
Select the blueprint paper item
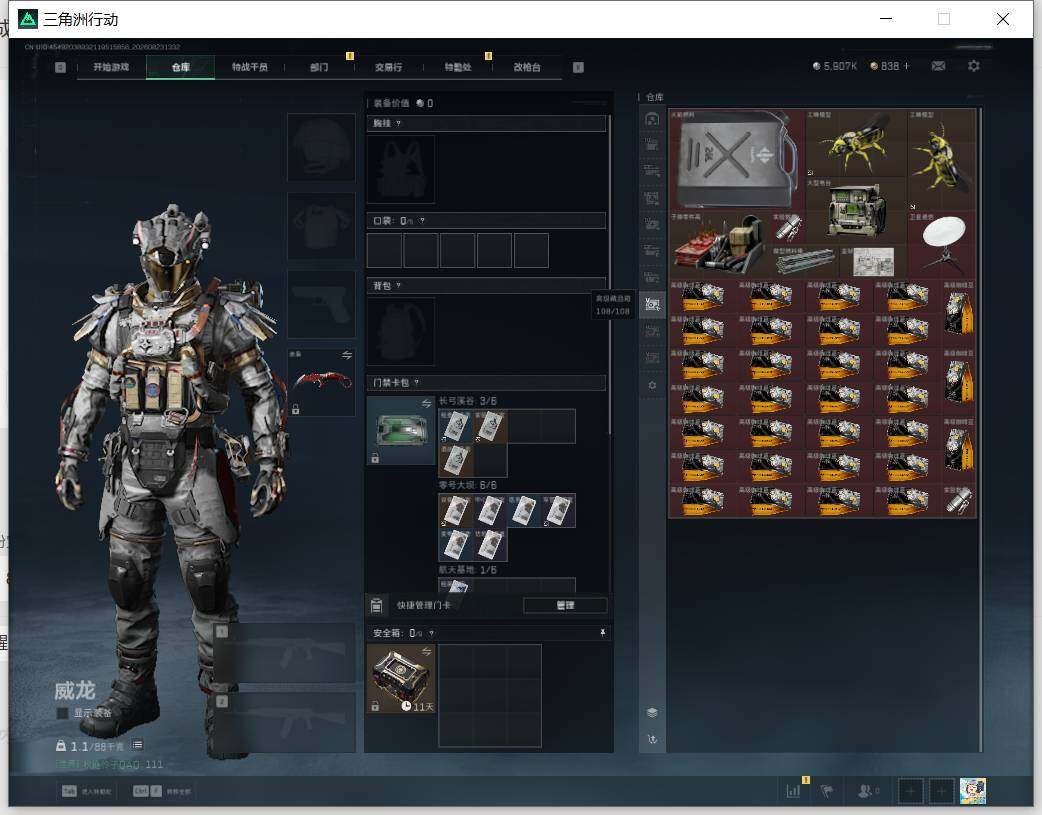point(873,261)
